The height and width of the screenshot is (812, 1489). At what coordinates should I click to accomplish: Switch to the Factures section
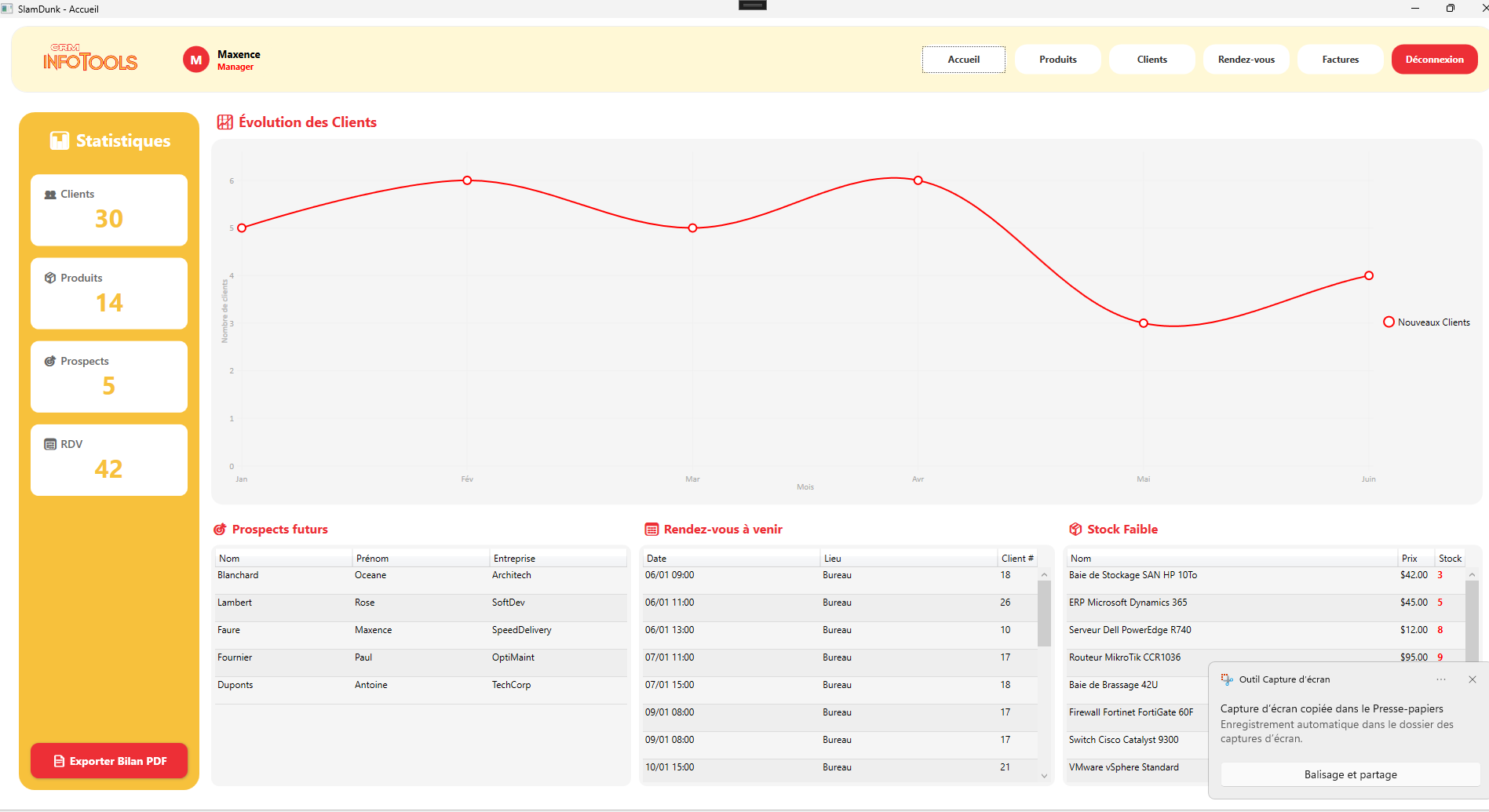pyautogui.click(x=1340, y=59)
